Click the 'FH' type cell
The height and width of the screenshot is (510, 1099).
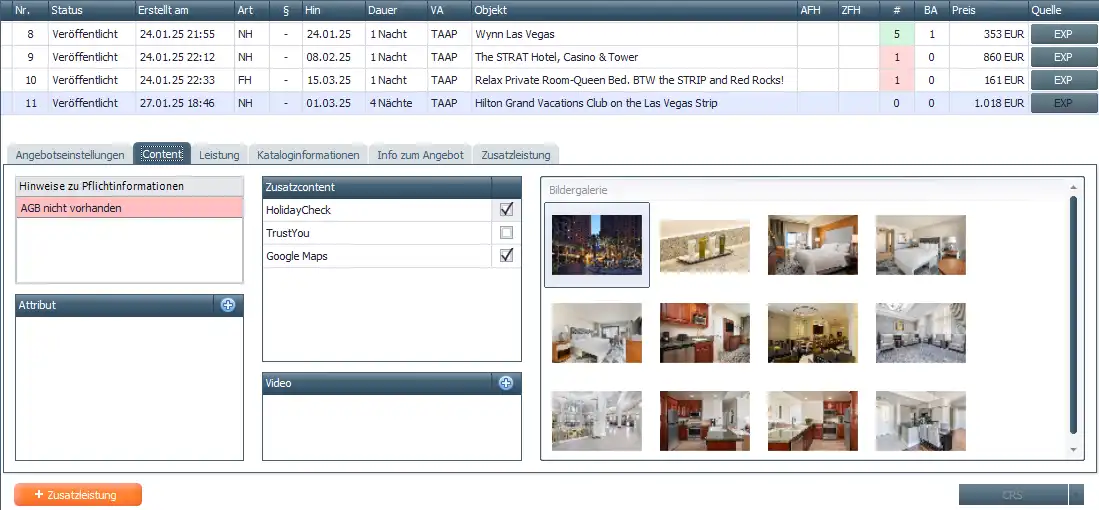pos(252,80)
